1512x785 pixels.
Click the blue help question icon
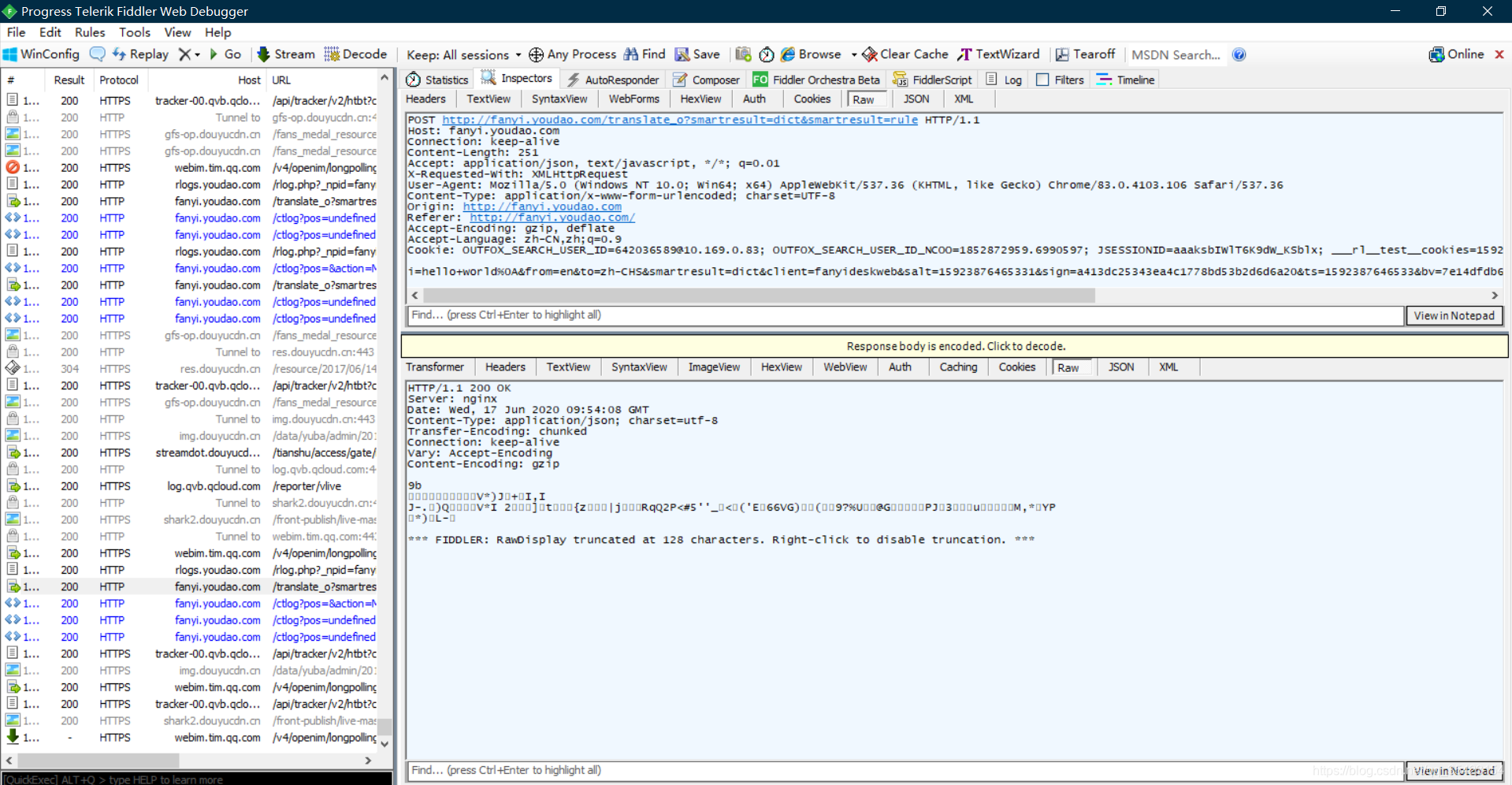click(1239, 54)
